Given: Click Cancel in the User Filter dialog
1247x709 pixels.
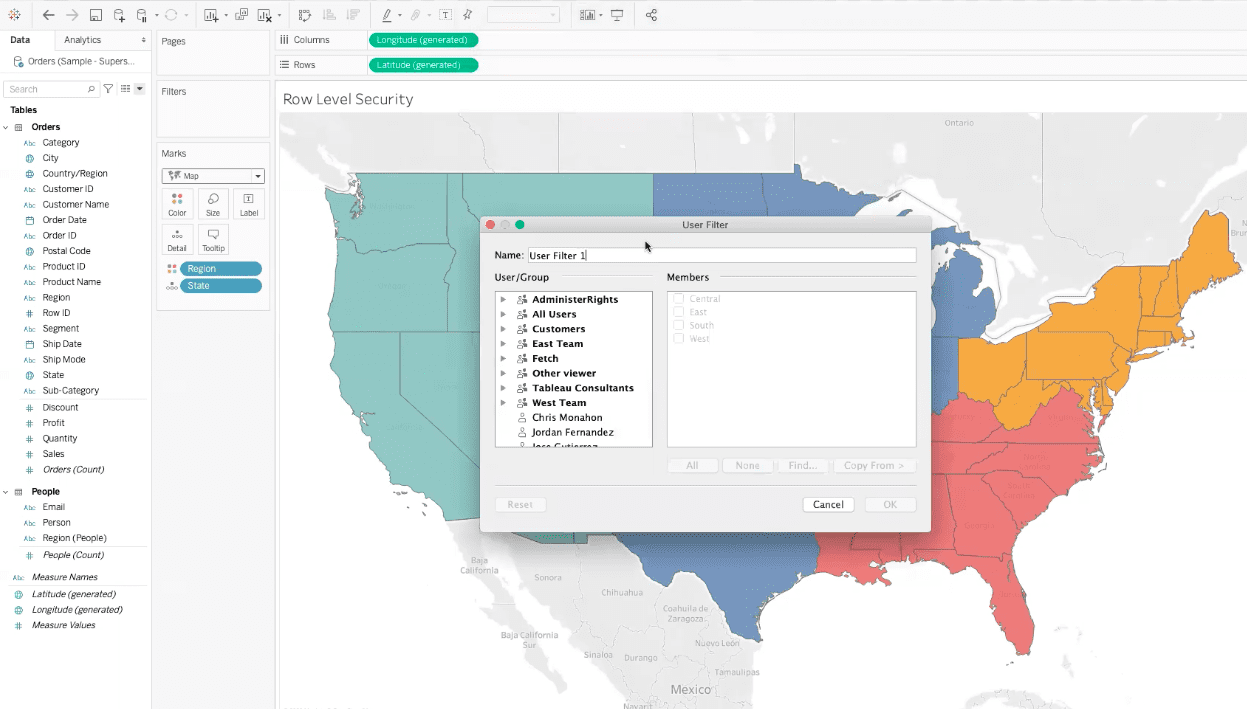Looking at the screenshot, I should [x=828, y=504].
